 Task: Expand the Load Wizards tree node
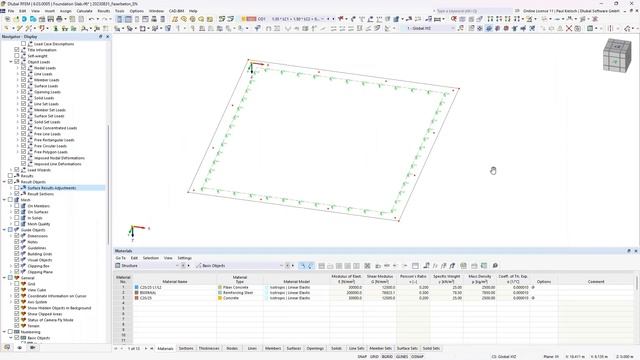11,170
